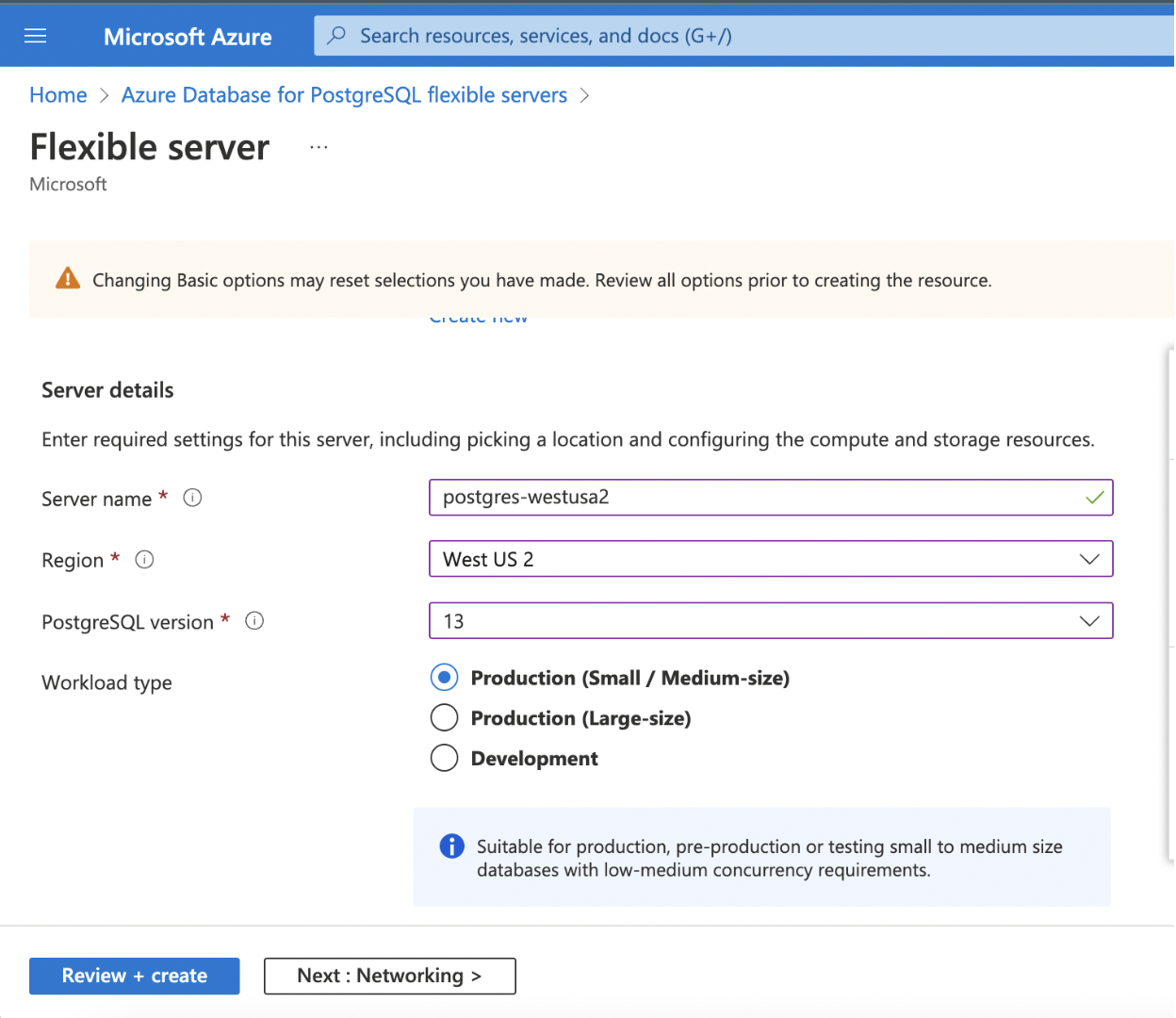Click the Home breadcrumb link
Screen dimensions: 1176x1018
(x=58, y=95)
